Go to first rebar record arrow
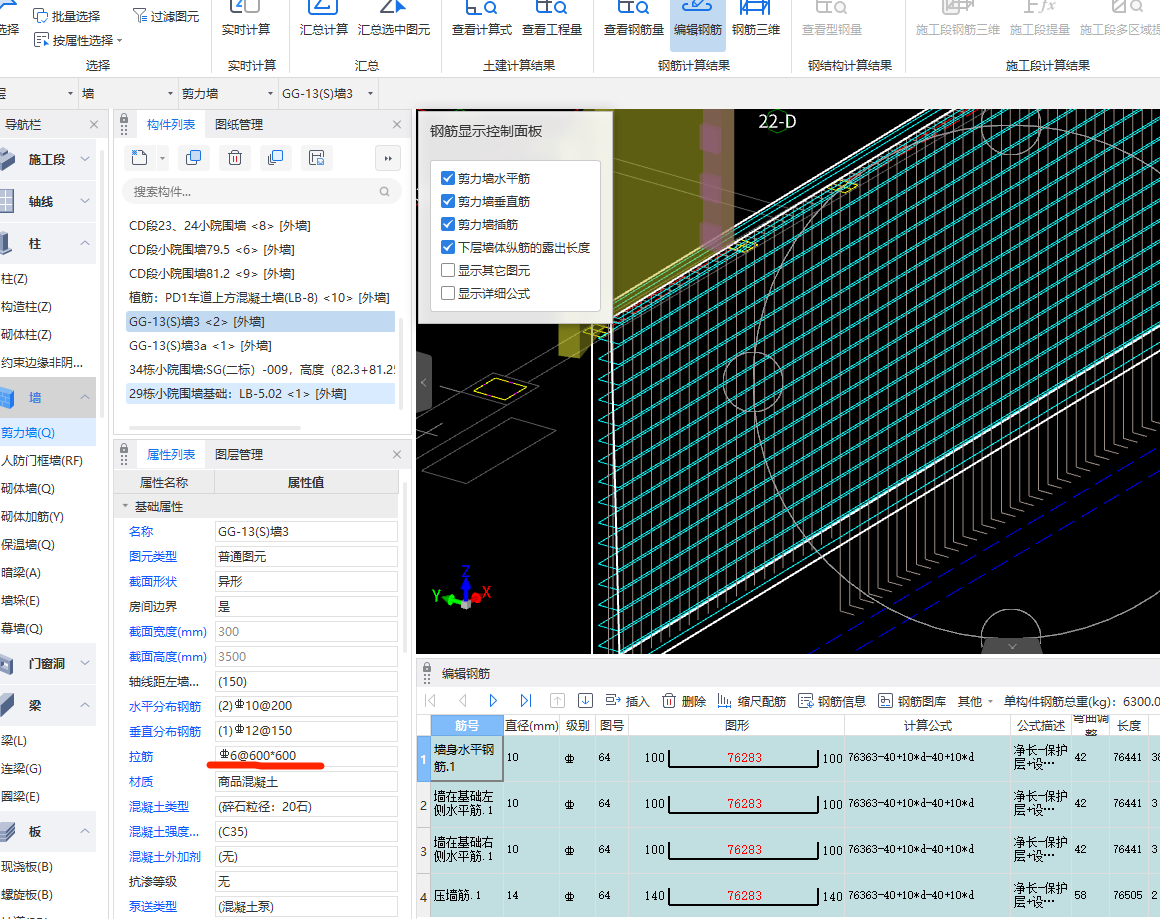1160x919 pixels. pos(431,701)
